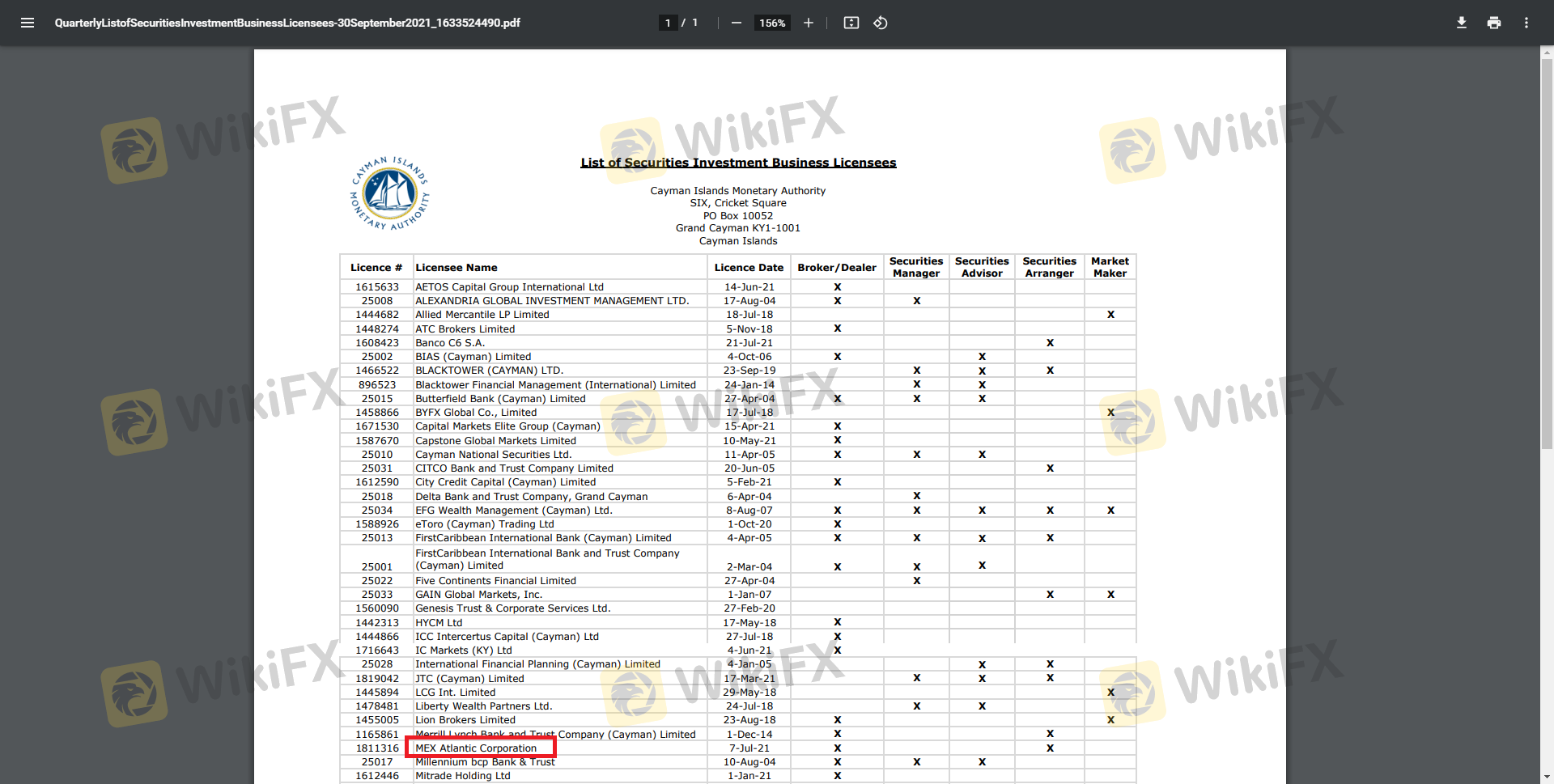Viewport: 1554px width, 784px height.
Task: Open the sidebar via hamburger menu icon
Action: pyautogui.click(x=28, y=23)
